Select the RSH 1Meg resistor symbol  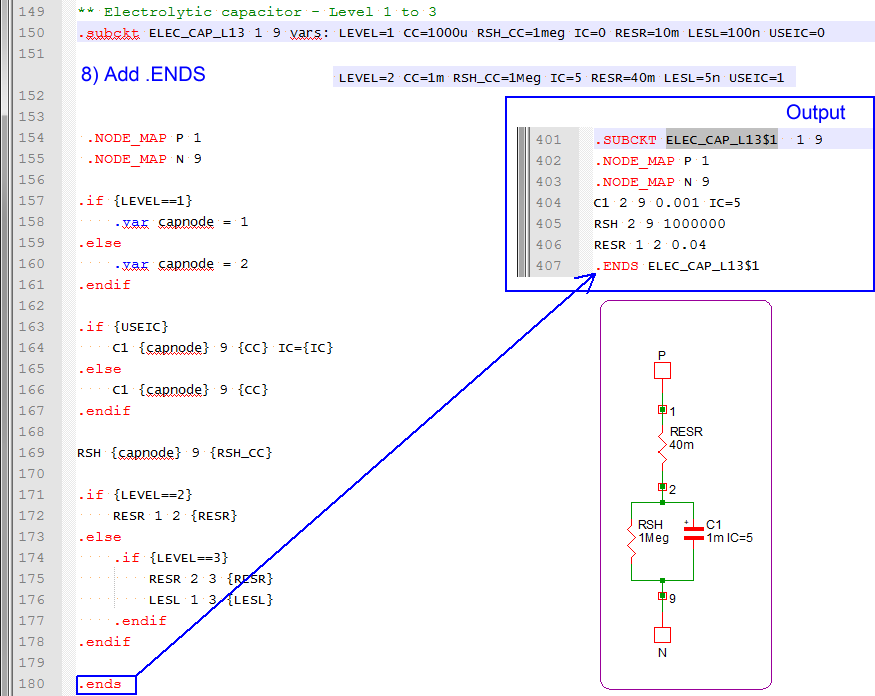pos(632,541)
